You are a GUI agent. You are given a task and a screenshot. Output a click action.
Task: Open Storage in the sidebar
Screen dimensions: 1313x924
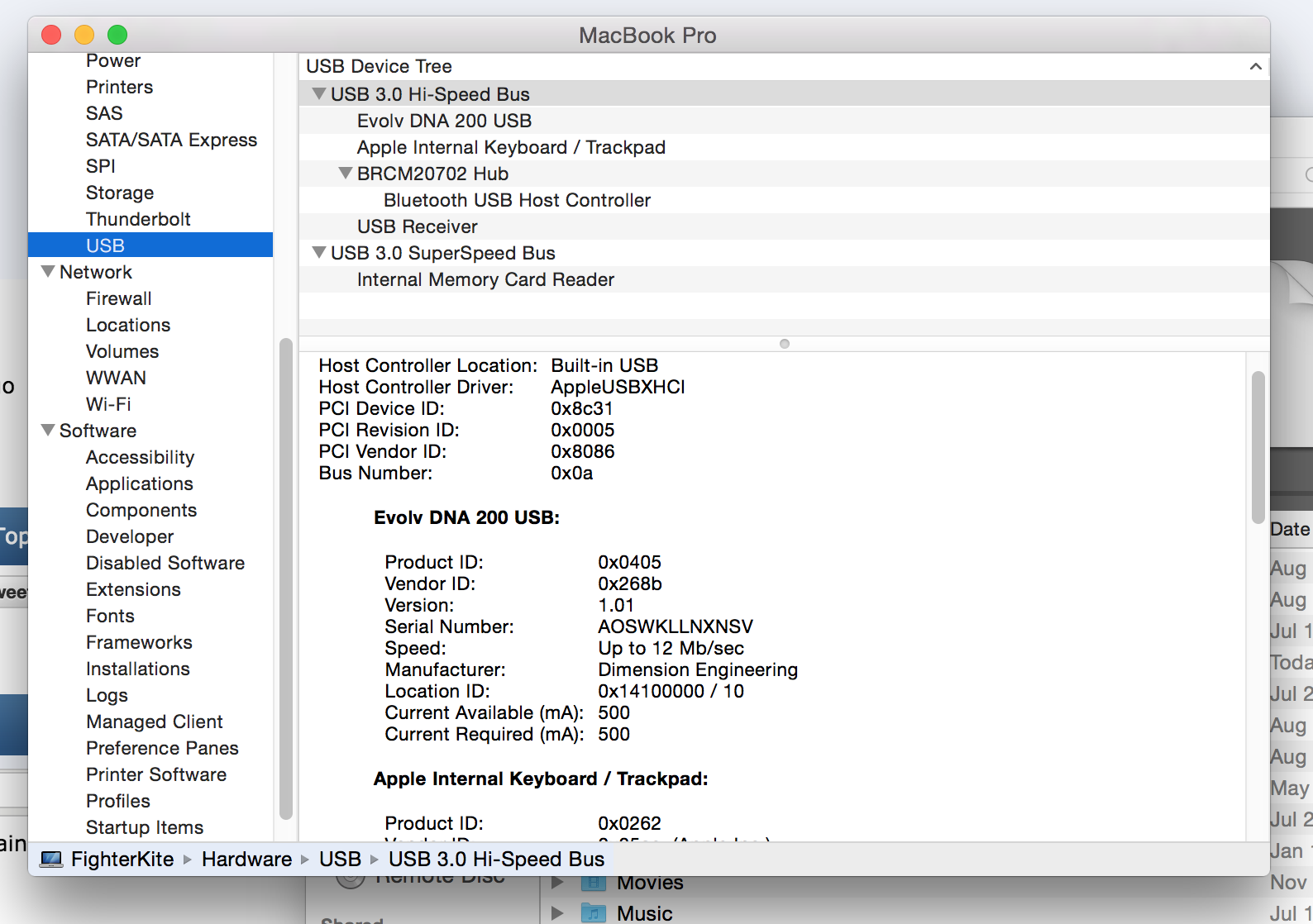point(120,193)
